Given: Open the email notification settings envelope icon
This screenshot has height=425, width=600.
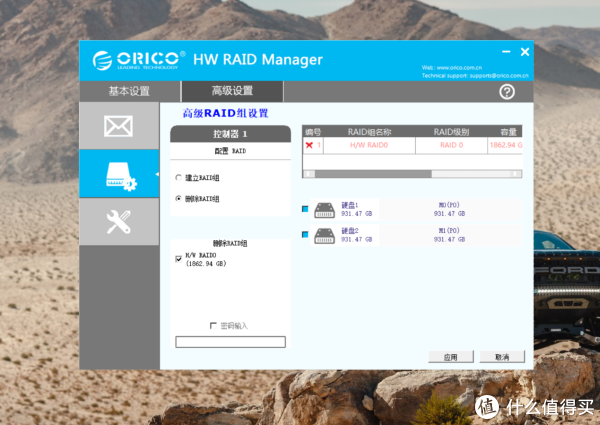Looking at the screenshot, I should coord(118,126).
